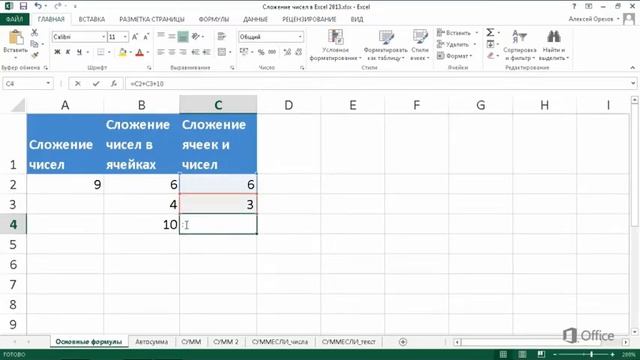640x360 pixels.
Task: Open Найти и выделить dropdown
Action: [x=554, y=45]
